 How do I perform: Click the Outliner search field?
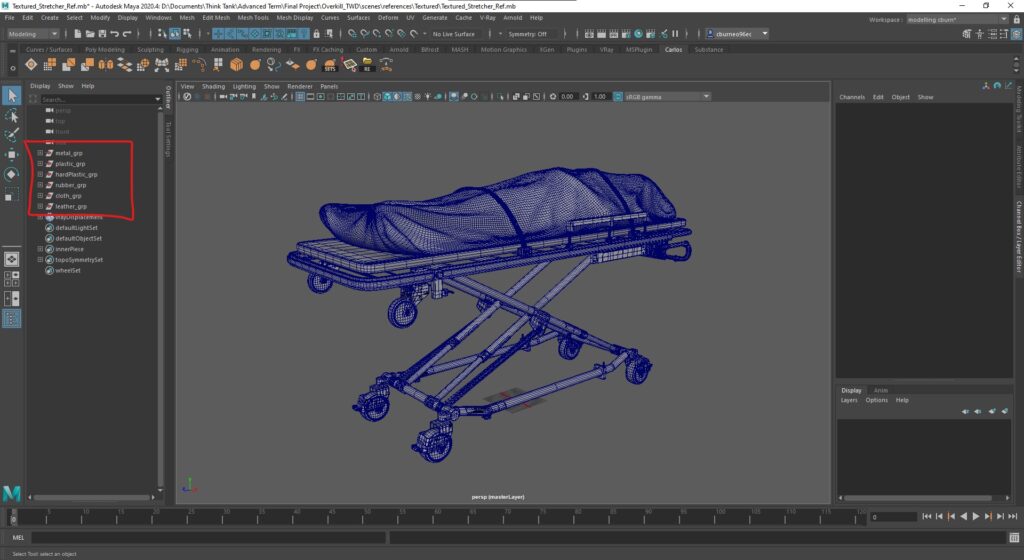coord(95,99)
